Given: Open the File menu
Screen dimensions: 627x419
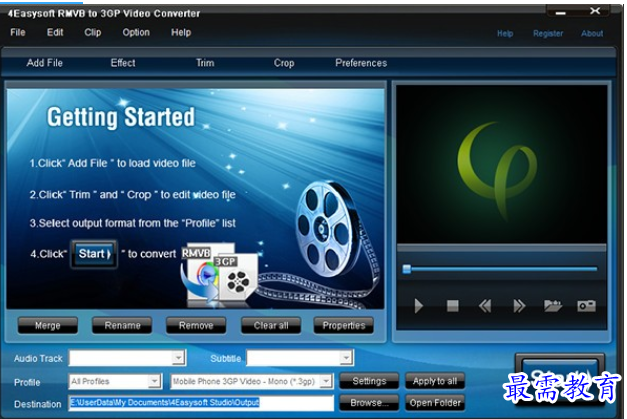Looking at the screenshot, I should click(x=18, y=32).
